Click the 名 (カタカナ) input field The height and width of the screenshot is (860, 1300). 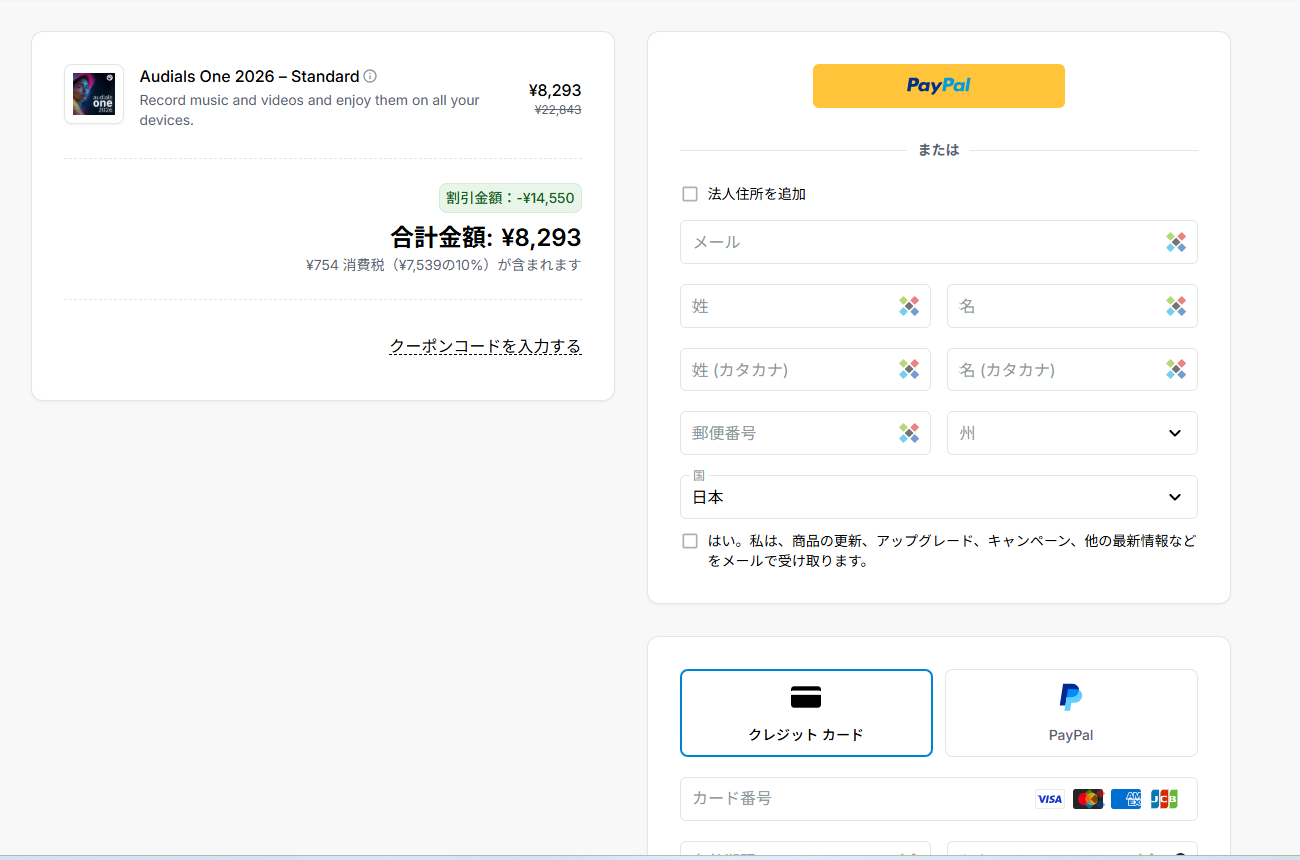coord(1072,370)
